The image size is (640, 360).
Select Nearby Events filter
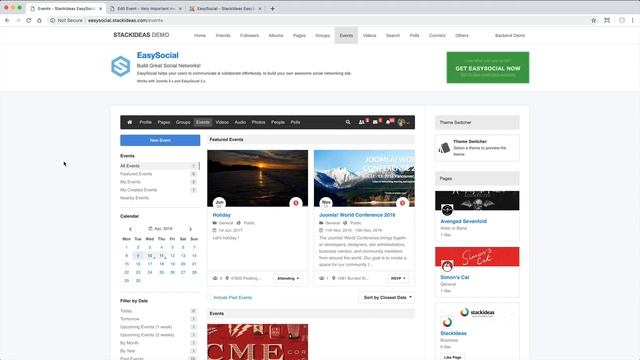134,198
